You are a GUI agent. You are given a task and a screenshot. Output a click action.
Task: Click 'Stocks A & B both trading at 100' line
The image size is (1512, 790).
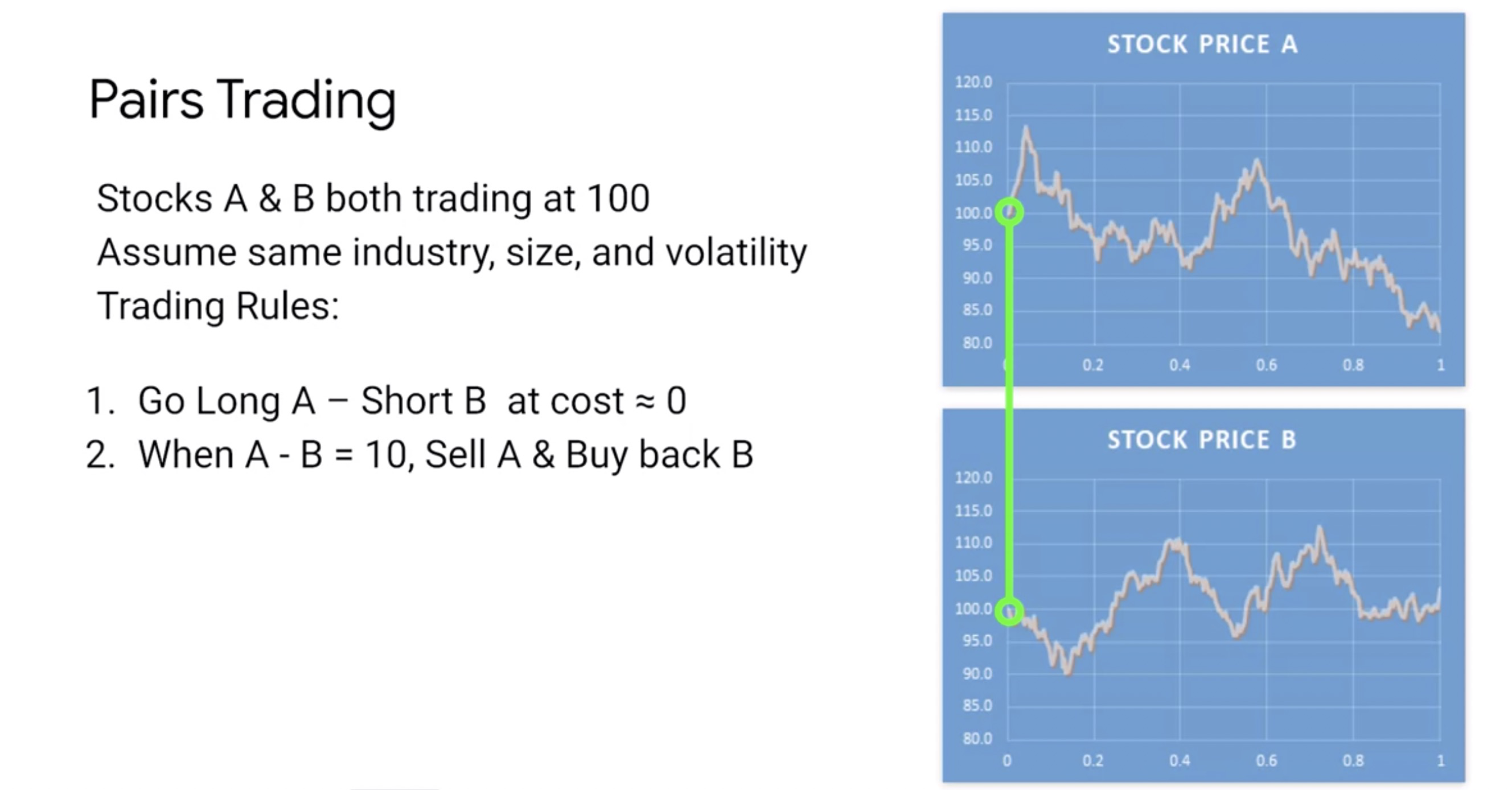coord(373,198)
